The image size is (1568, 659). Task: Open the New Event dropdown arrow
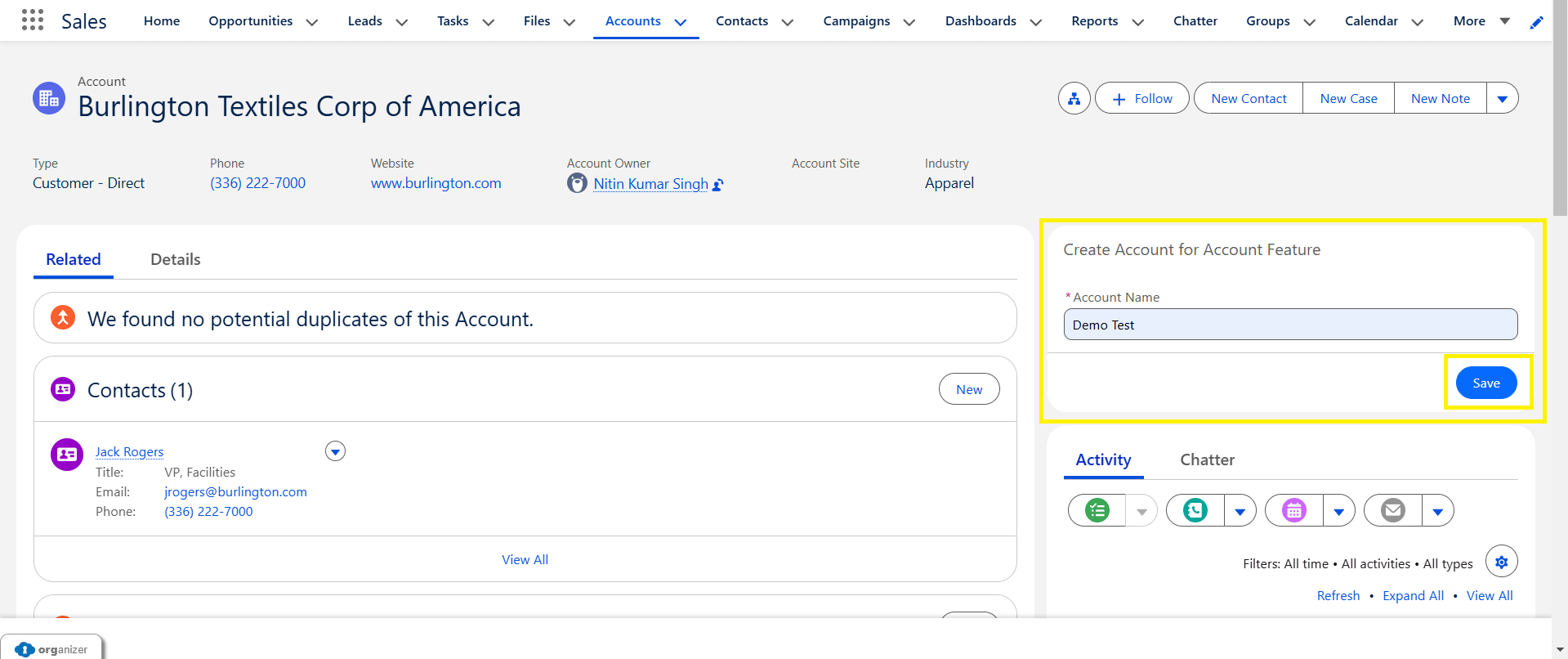point(1338,511)
